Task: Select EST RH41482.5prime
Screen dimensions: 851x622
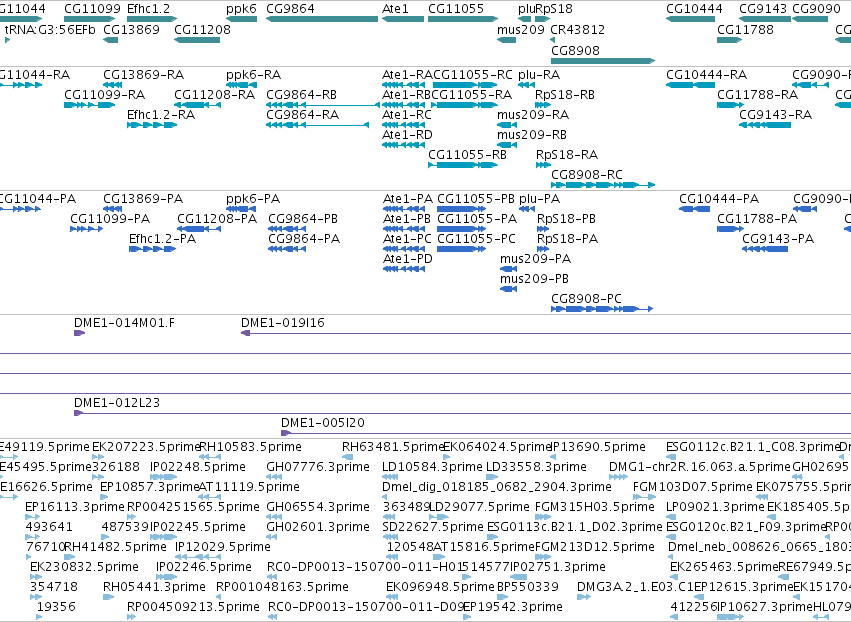Action: 69,557
